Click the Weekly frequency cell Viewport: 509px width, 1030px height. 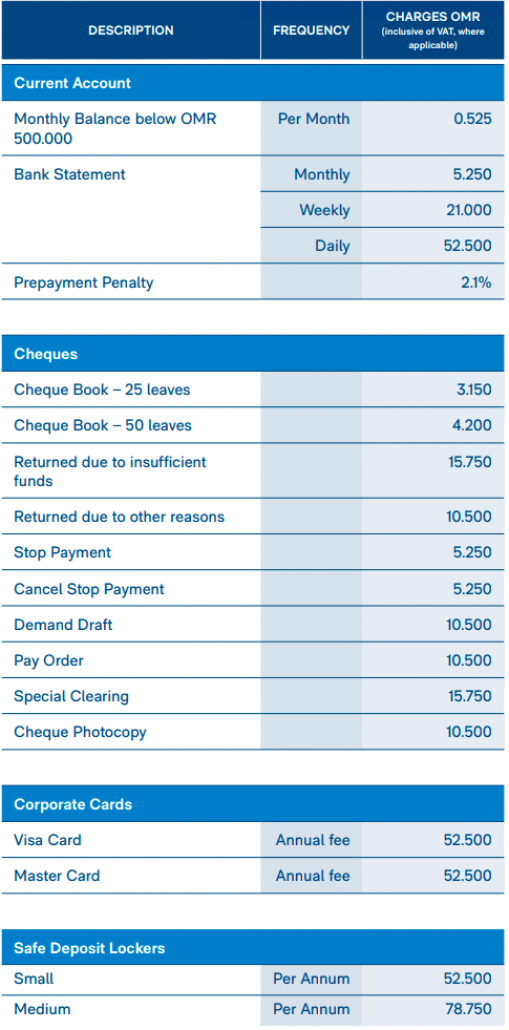click(x=311, y=210)
